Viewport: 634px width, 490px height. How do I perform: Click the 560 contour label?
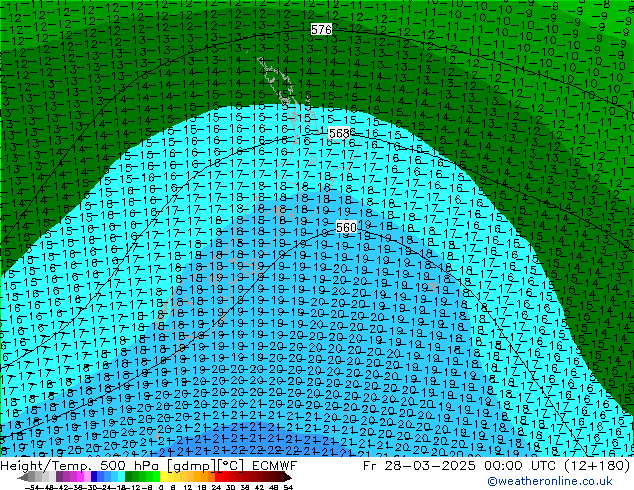click(x=346, y=227)
